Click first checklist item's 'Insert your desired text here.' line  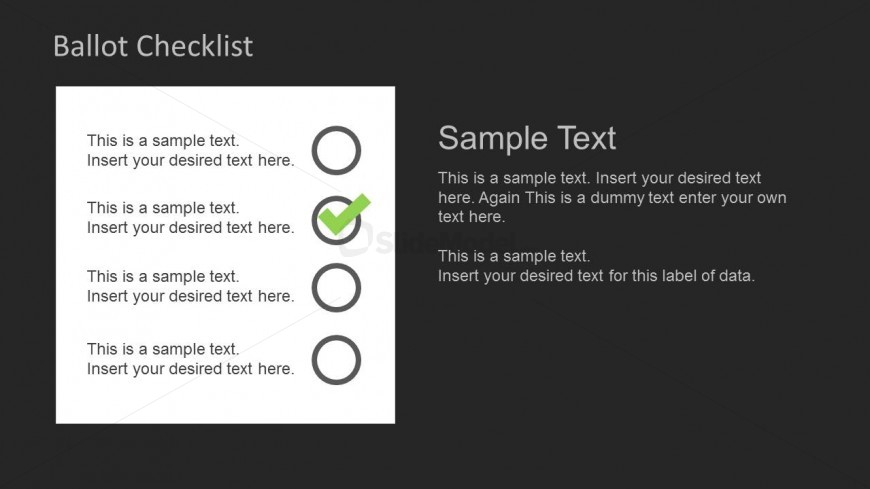[x=190, y=160]
